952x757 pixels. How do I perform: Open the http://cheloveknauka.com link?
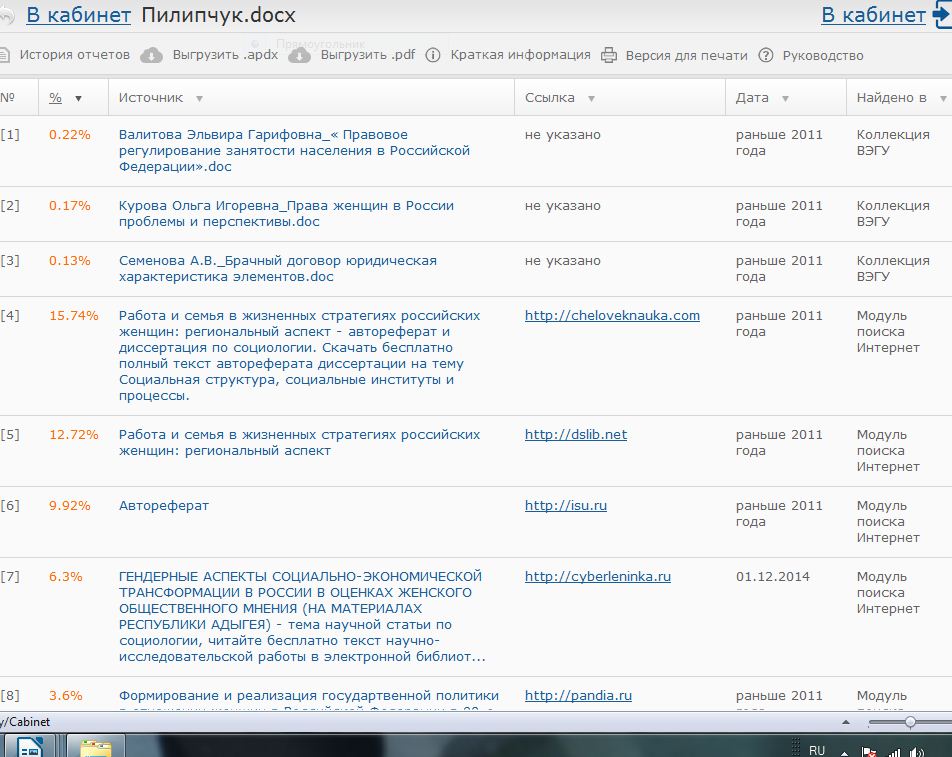[x=612, y=315]
